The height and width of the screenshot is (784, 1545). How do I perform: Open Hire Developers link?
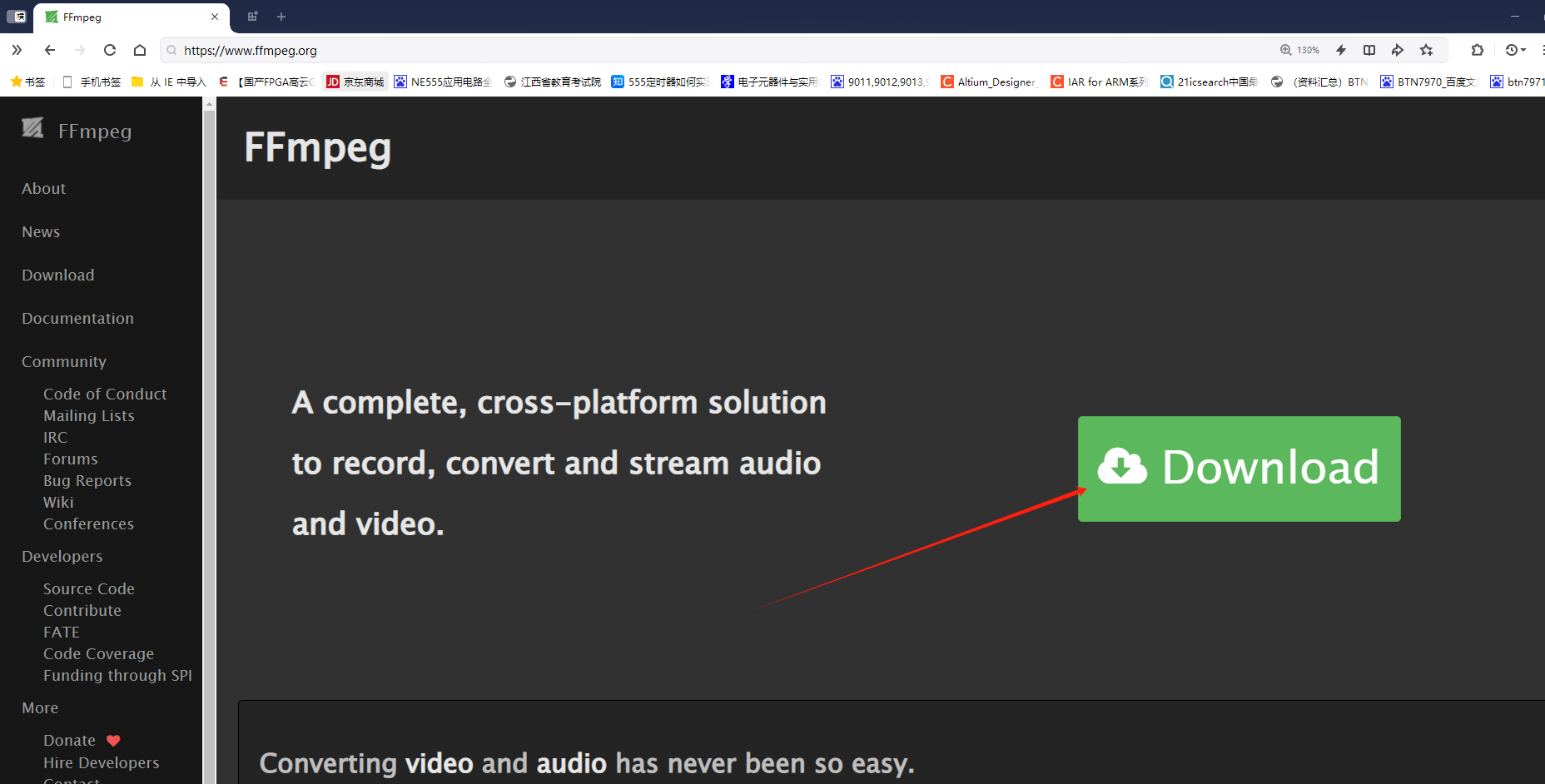point(101,762)
